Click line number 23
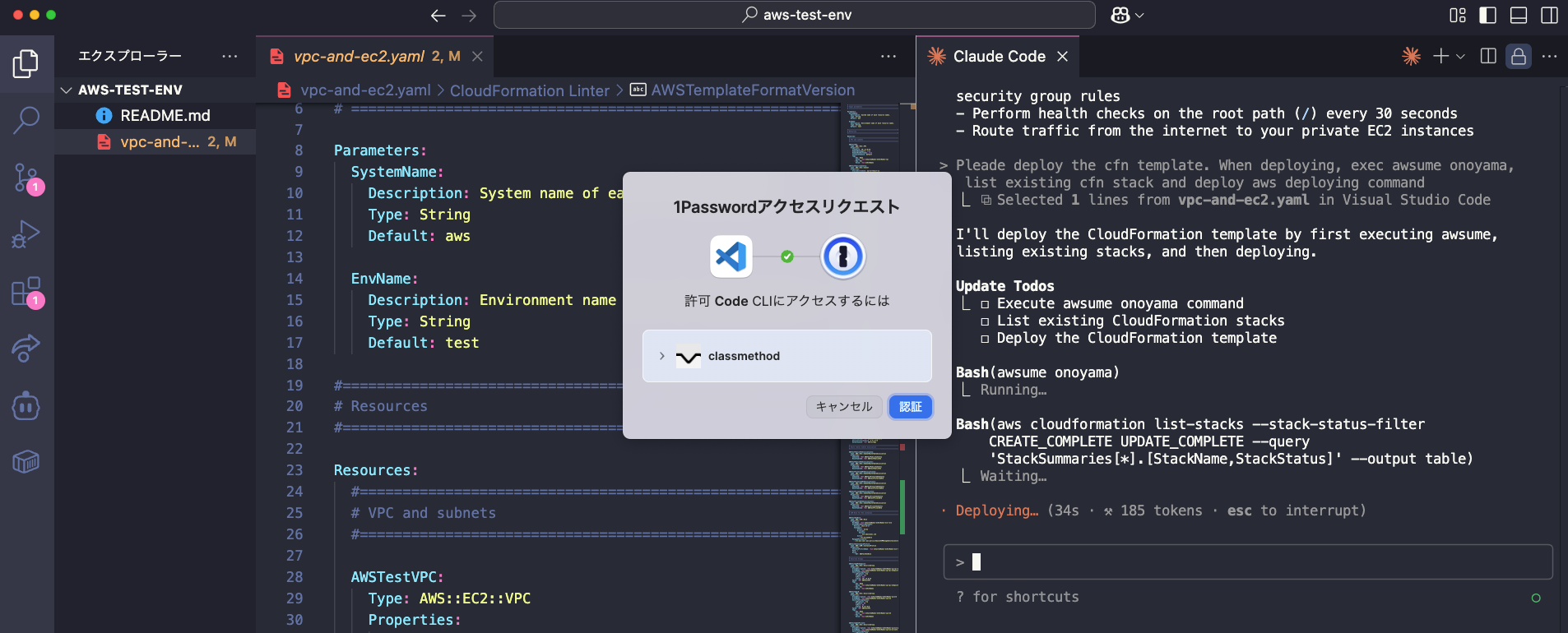1568x633 pixels. [295, 470]
